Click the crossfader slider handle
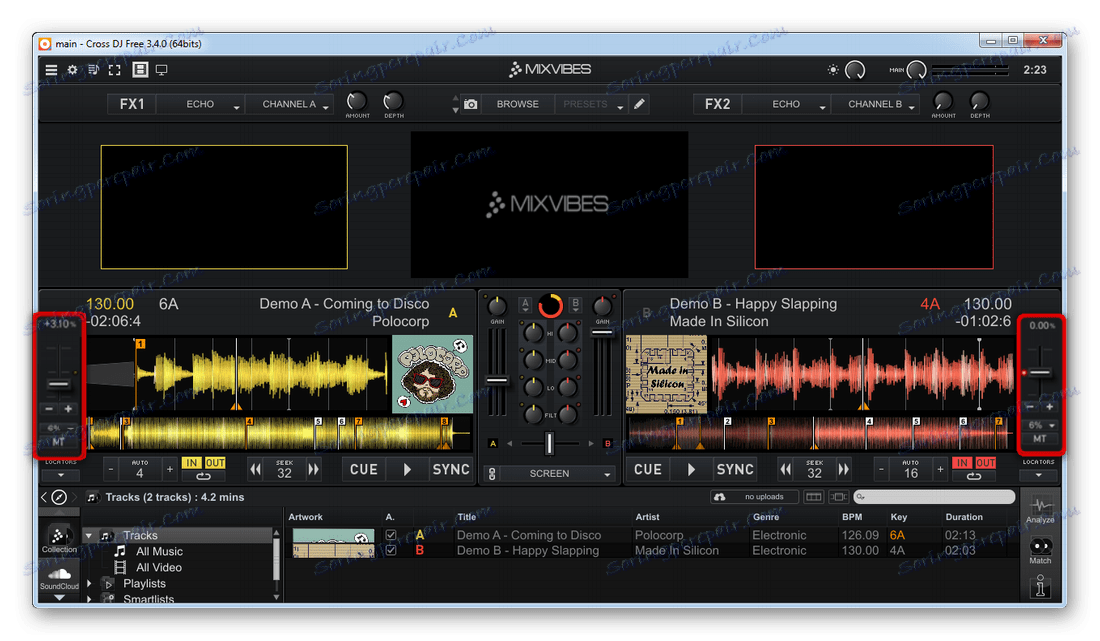This screenshot has height=641, width=1100. click(x=548, y=443)
